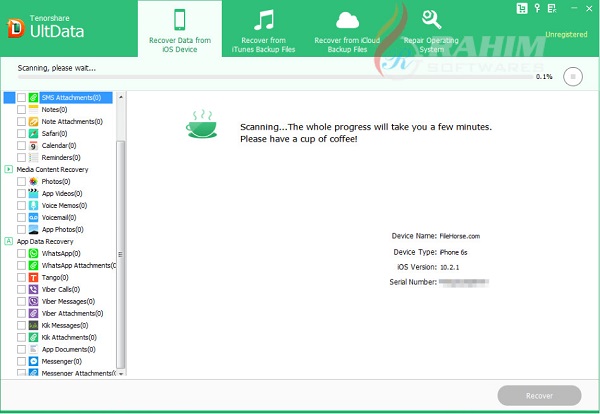Click the Safari compass icon
The width and height of the screenshot is (600, 414).
33,134
